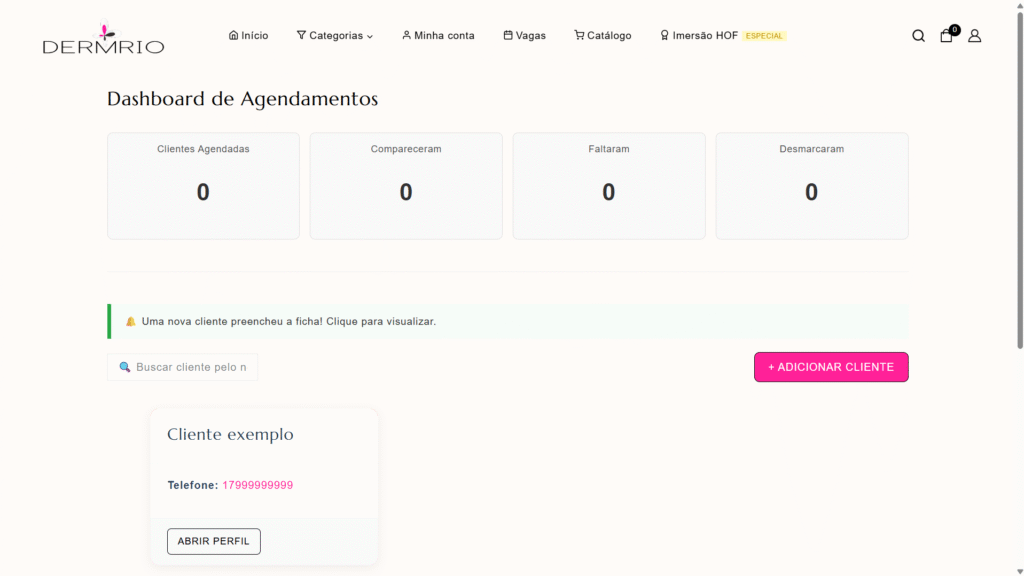This screenshot has width=1024, height=576.
Task: Open the Imersão HOF menu link
Action: tap(699, 35)
